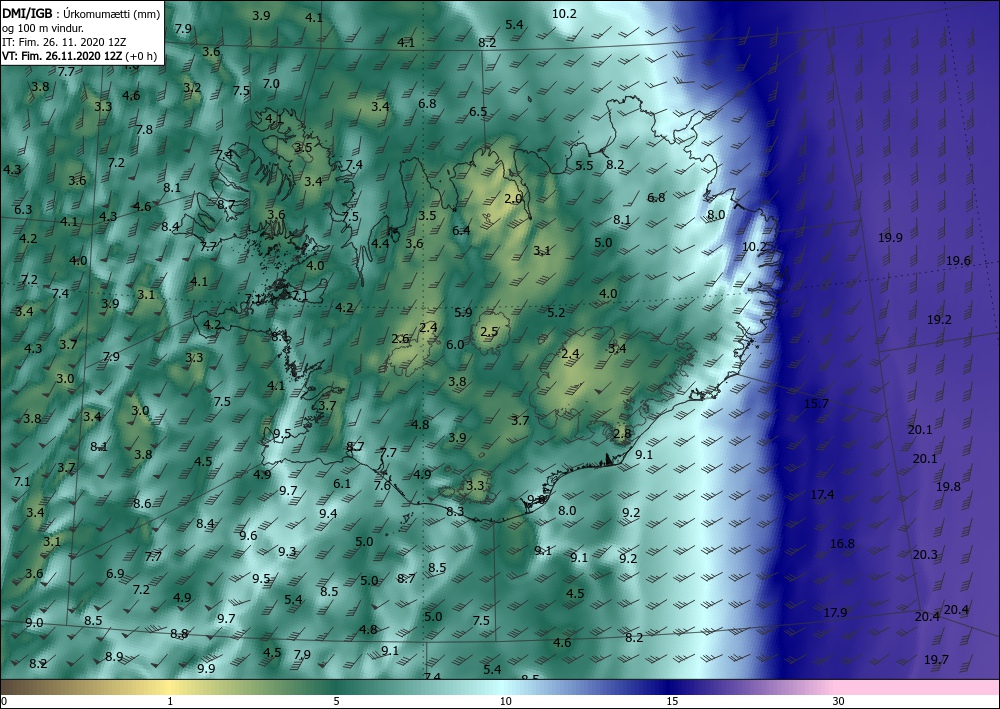Viewport: 1000px width, 709px height.
Task: Click the colour scale label 10
Action: (x=505, y=702)
